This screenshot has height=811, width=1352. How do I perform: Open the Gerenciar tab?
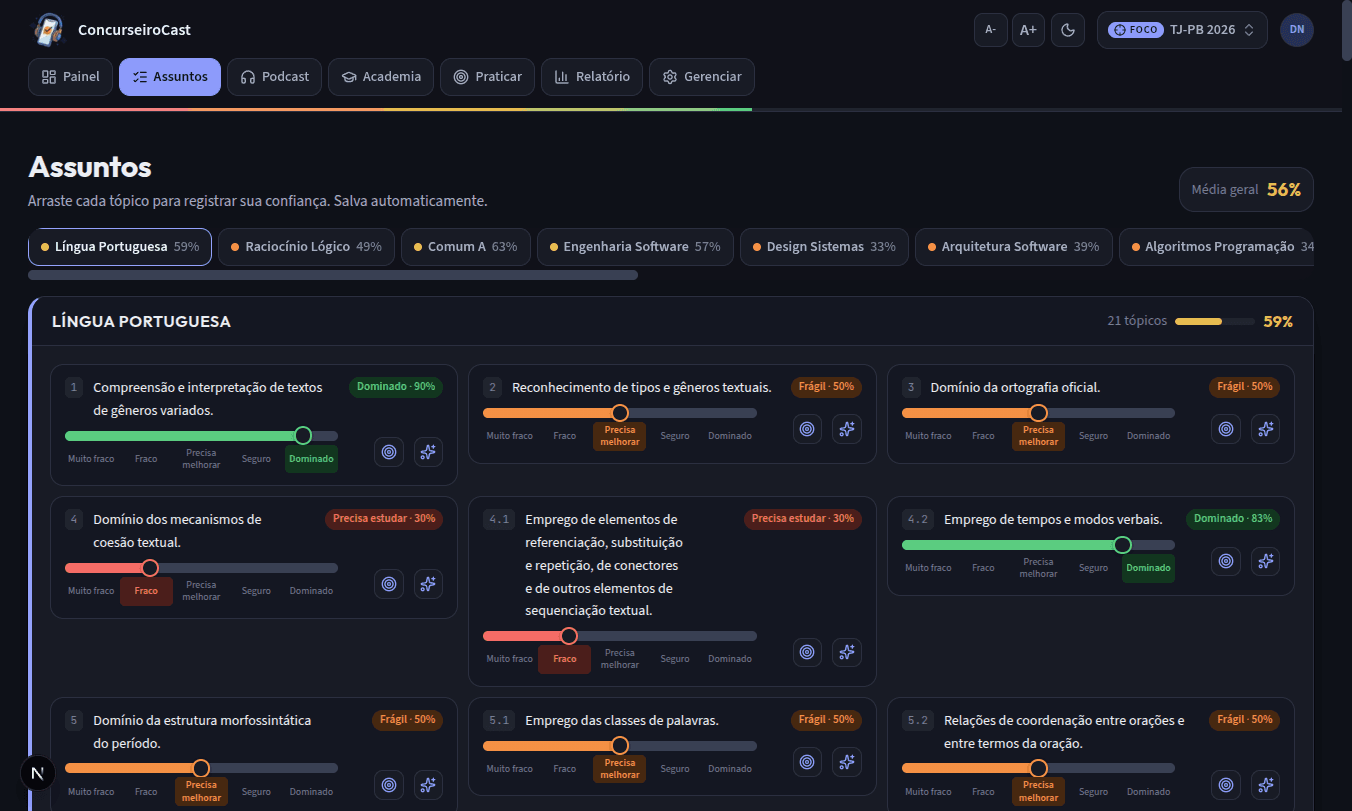point(702,77)
